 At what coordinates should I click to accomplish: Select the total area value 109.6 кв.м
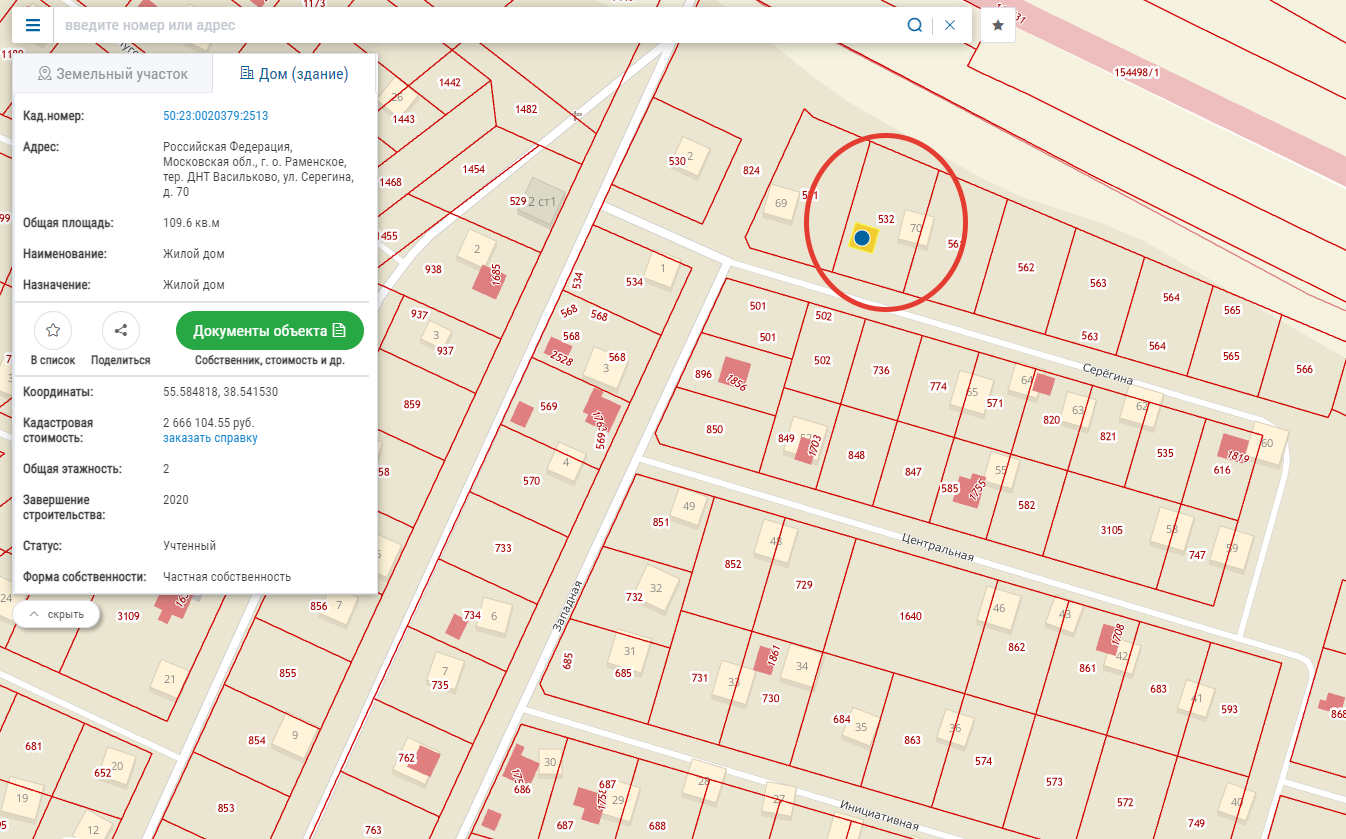[191, 223]
